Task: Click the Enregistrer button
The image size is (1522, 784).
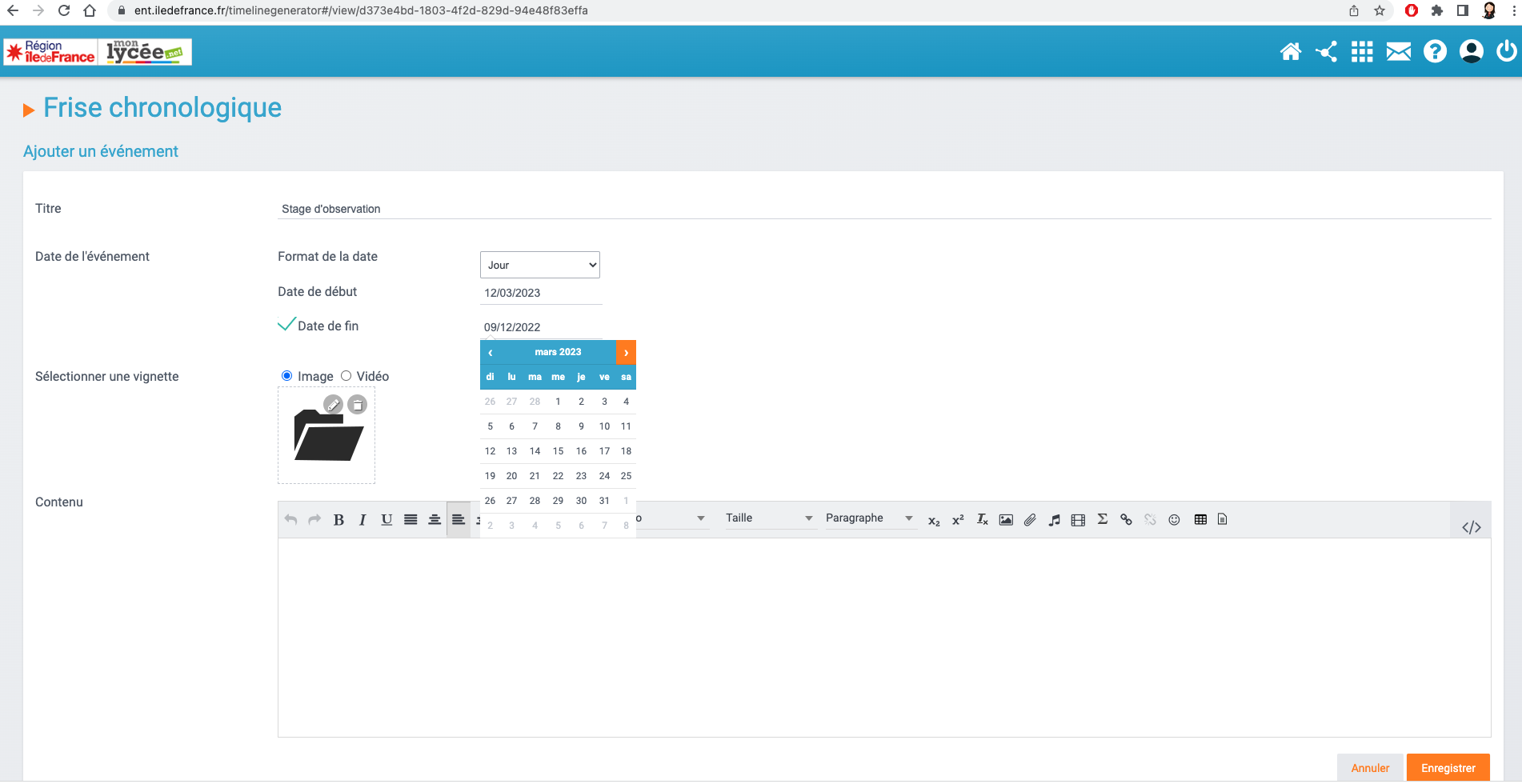Action: click(x=1448, y=768)
